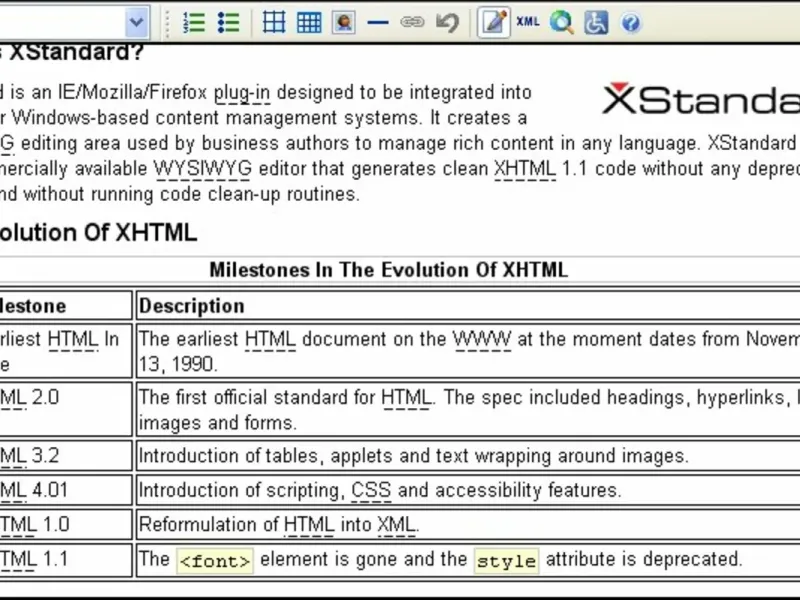Click the 'Evolution Of XHTML' heading
The width and height of the screenshot is (800, 600).
[98, 233]
